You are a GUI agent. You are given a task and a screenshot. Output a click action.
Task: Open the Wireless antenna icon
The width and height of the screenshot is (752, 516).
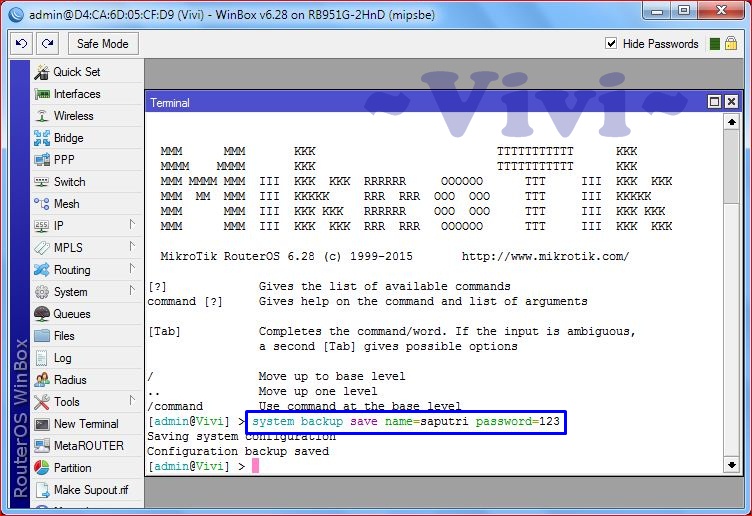pyautogui.click(x=42, y=116)
